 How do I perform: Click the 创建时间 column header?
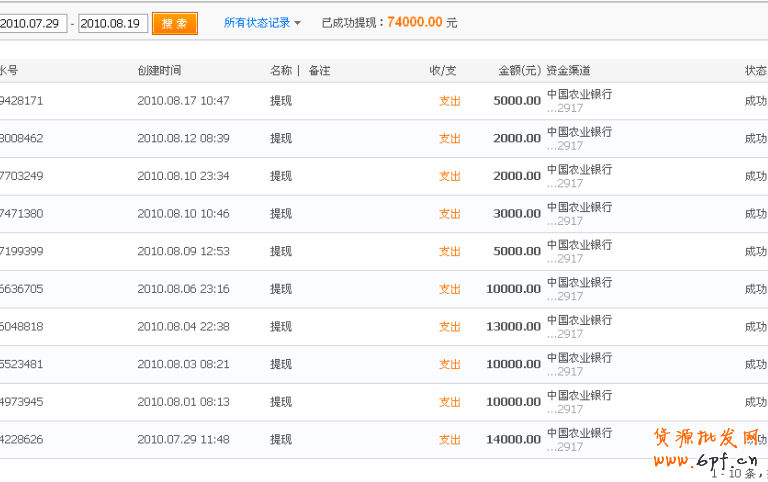[159, 71]
